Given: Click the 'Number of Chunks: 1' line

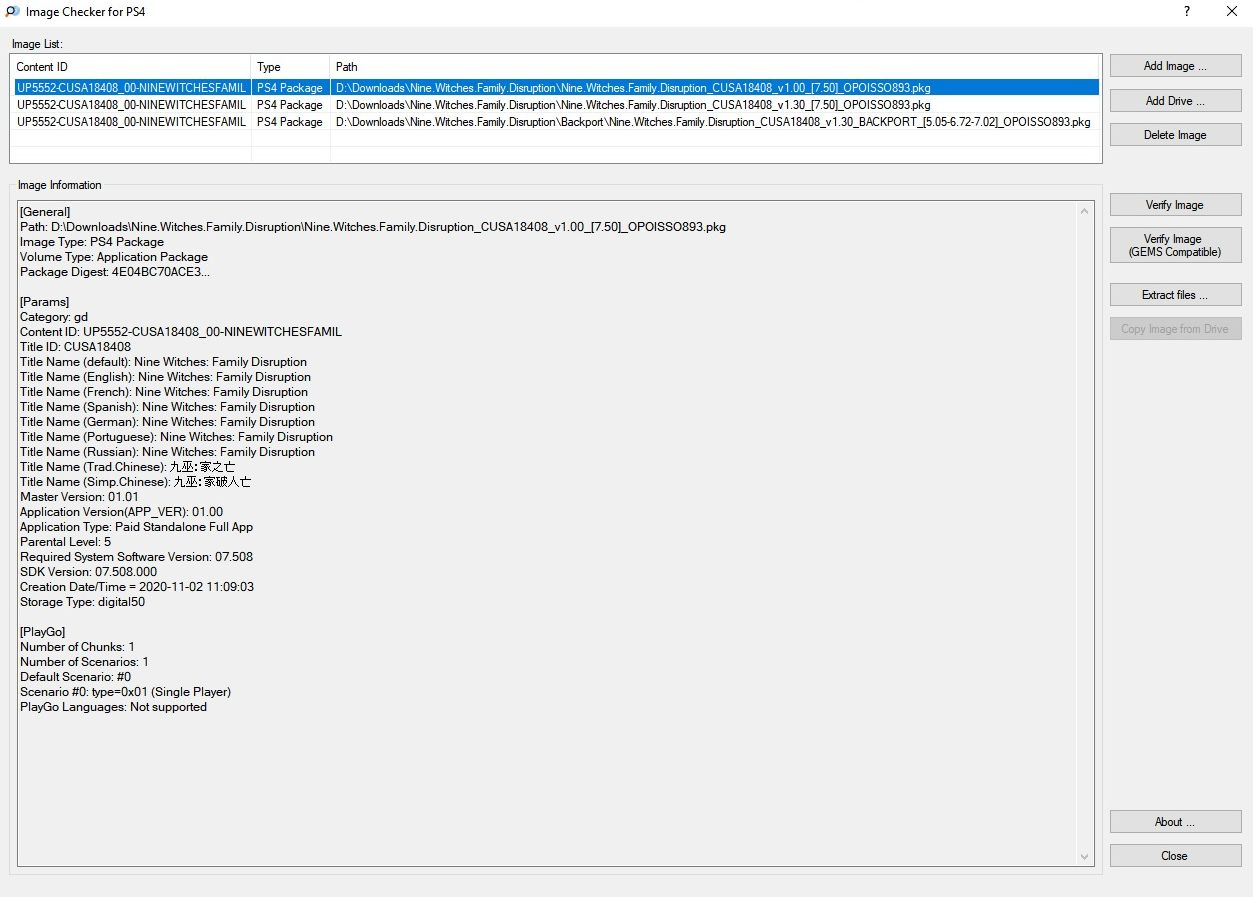Looking at the screenshot, I should pyautogui.click(x=77, y=647).
